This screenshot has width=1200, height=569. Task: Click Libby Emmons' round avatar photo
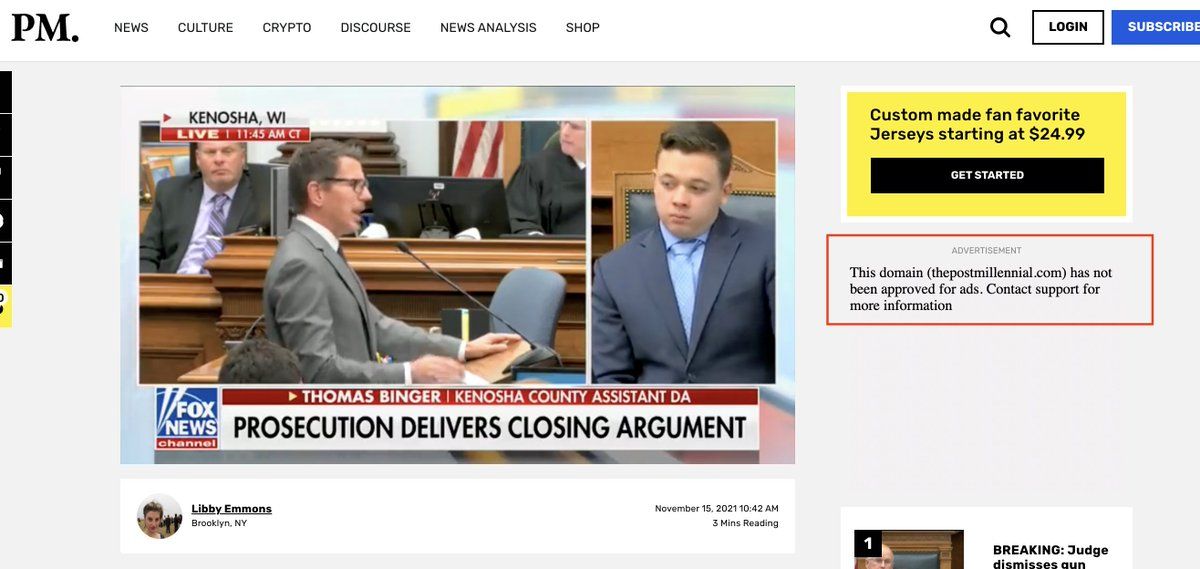click(x=159, y=516)
